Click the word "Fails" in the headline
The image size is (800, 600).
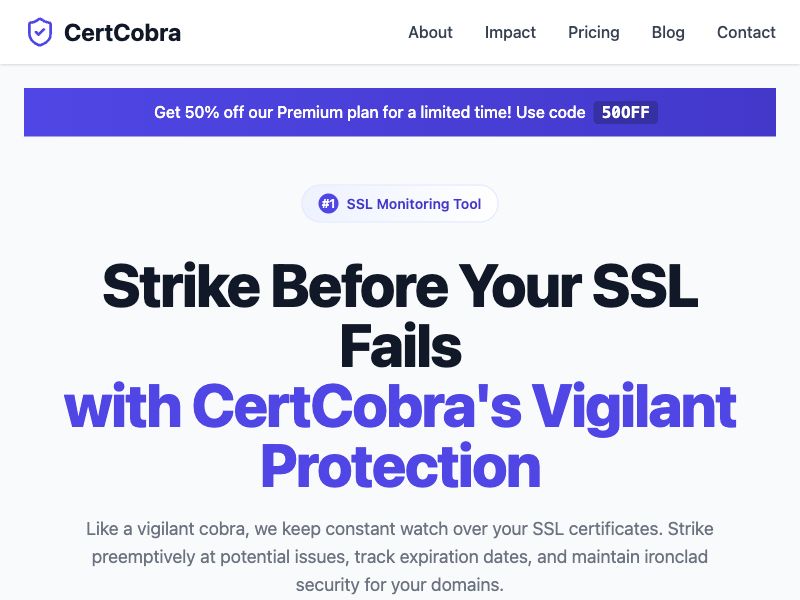pos(400,346)
